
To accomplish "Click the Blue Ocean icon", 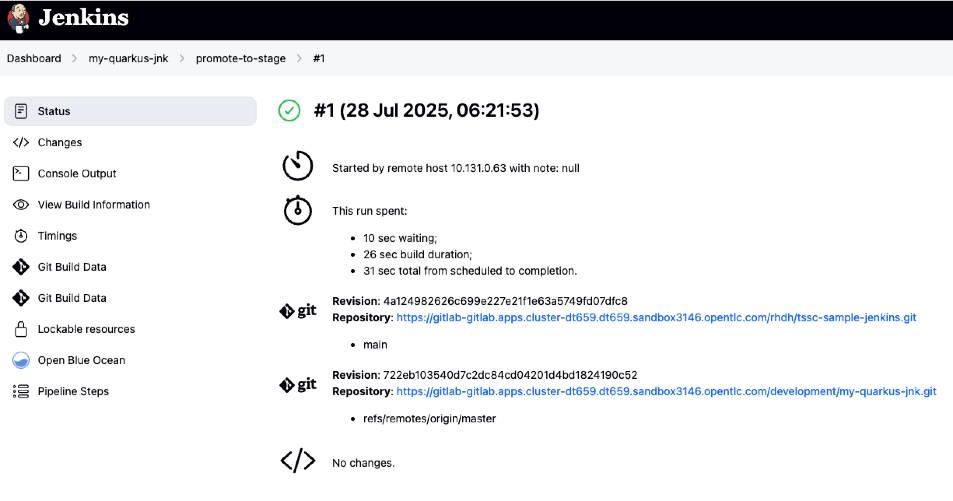I will click(21, 360).
